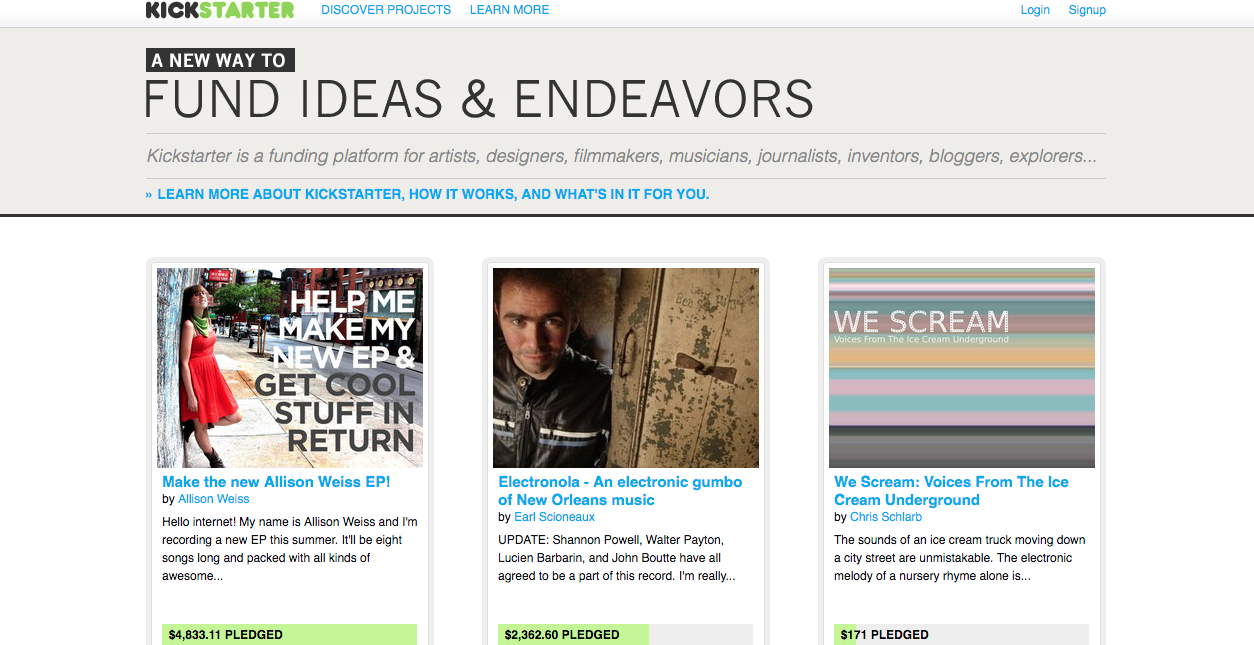Open the Electronola project photo
This screenshot has height=645, width=1254.
[626, 367]
